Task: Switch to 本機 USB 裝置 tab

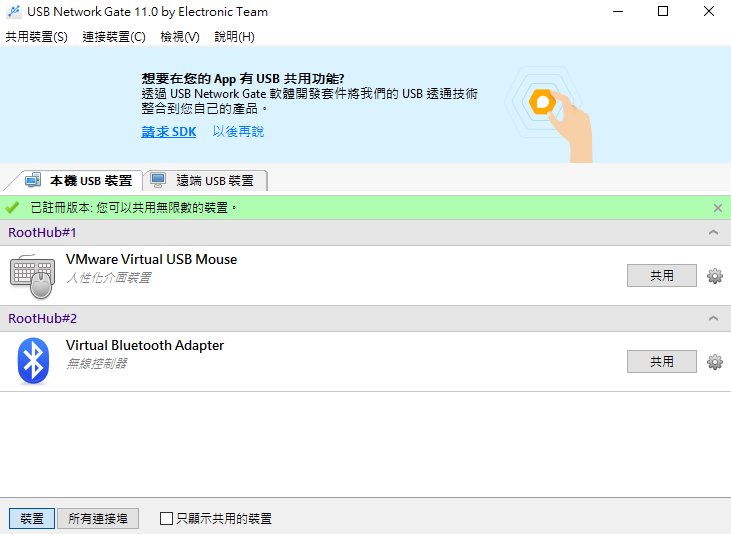Action: pos(78,180)
